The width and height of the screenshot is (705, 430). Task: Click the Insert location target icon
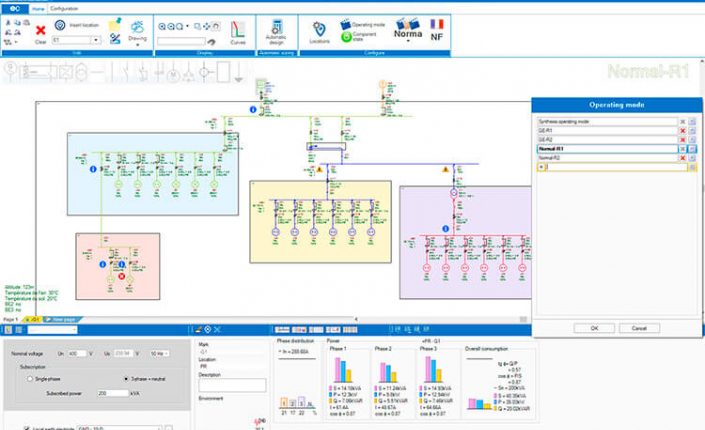[60, 25]
